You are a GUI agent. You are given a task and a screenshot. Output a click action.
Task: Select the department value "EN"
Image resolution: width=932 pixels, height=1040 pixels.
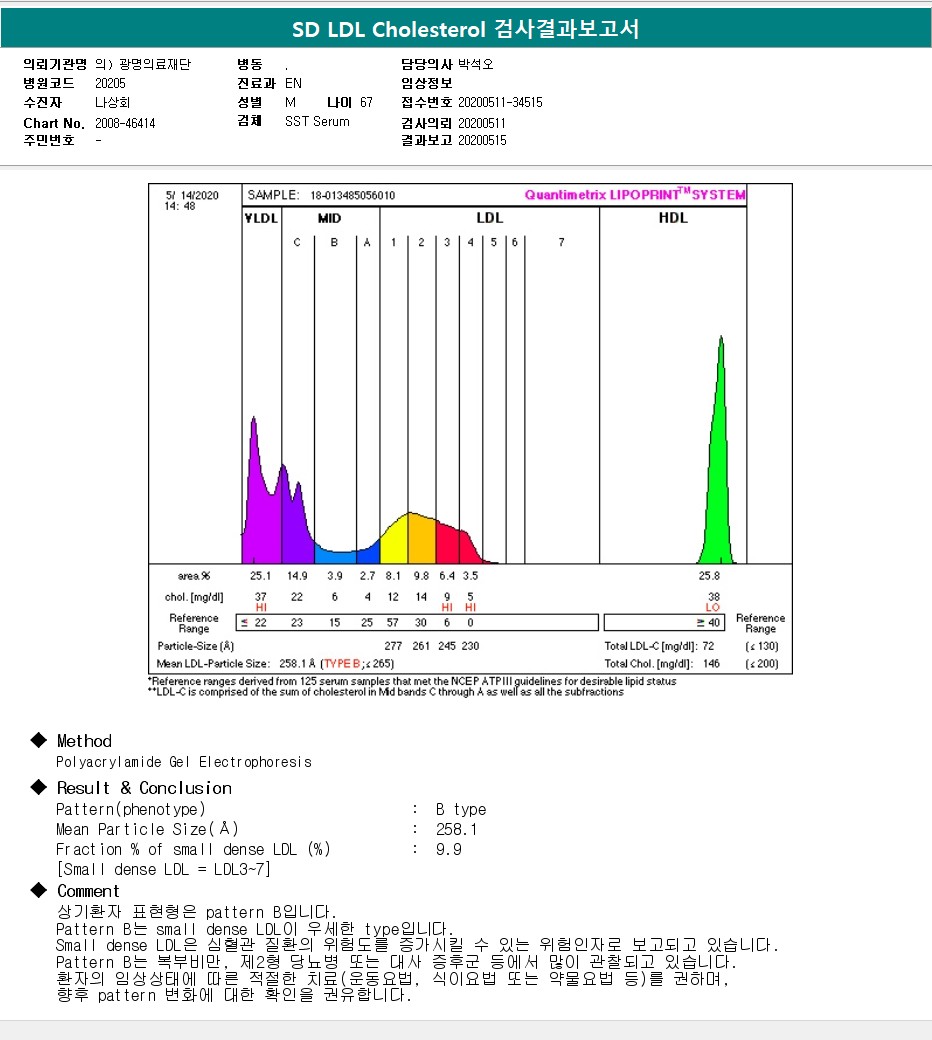(x=293, y=83)
